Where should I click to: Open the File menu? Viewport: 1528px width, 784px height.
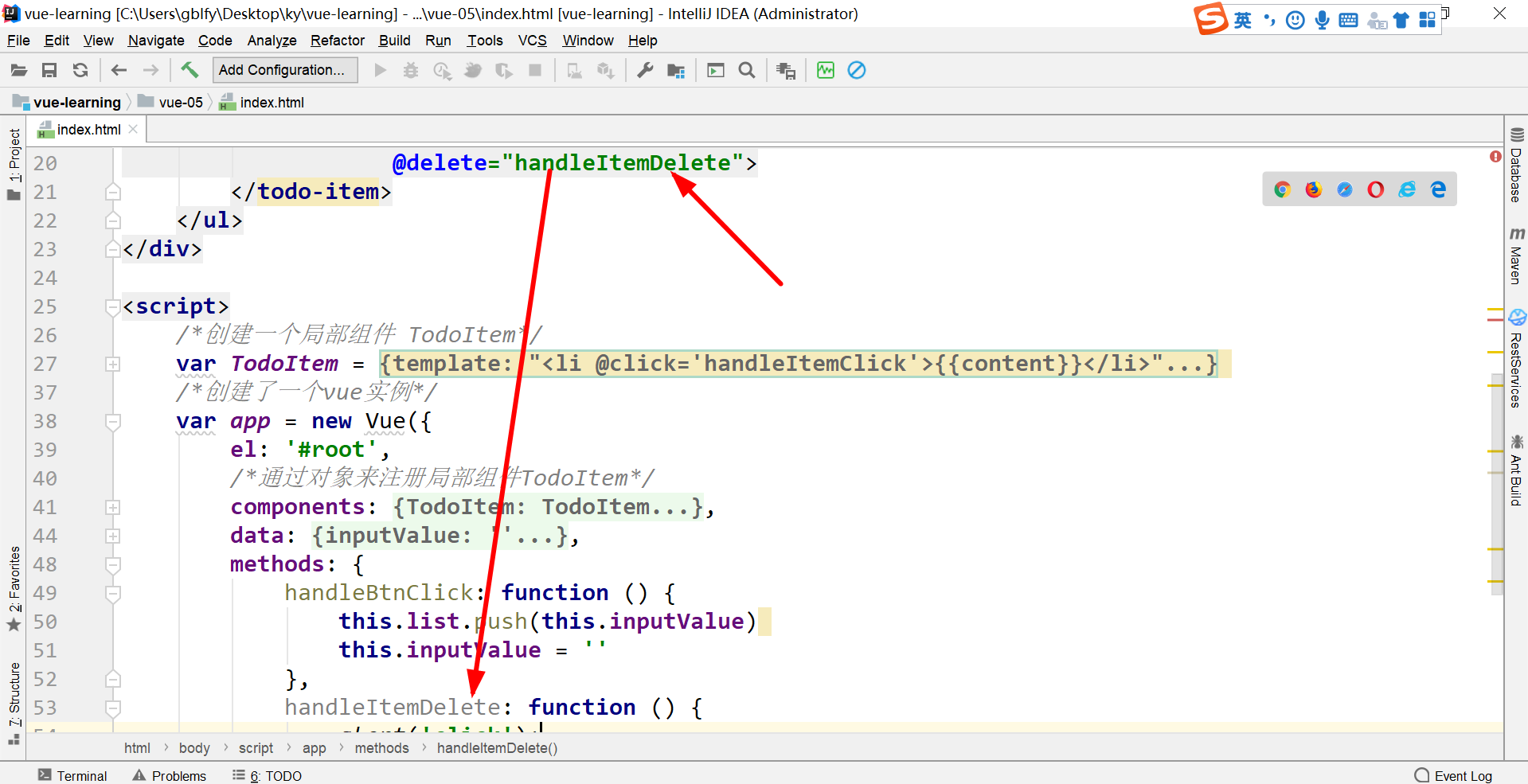click(x=18, y=41)
